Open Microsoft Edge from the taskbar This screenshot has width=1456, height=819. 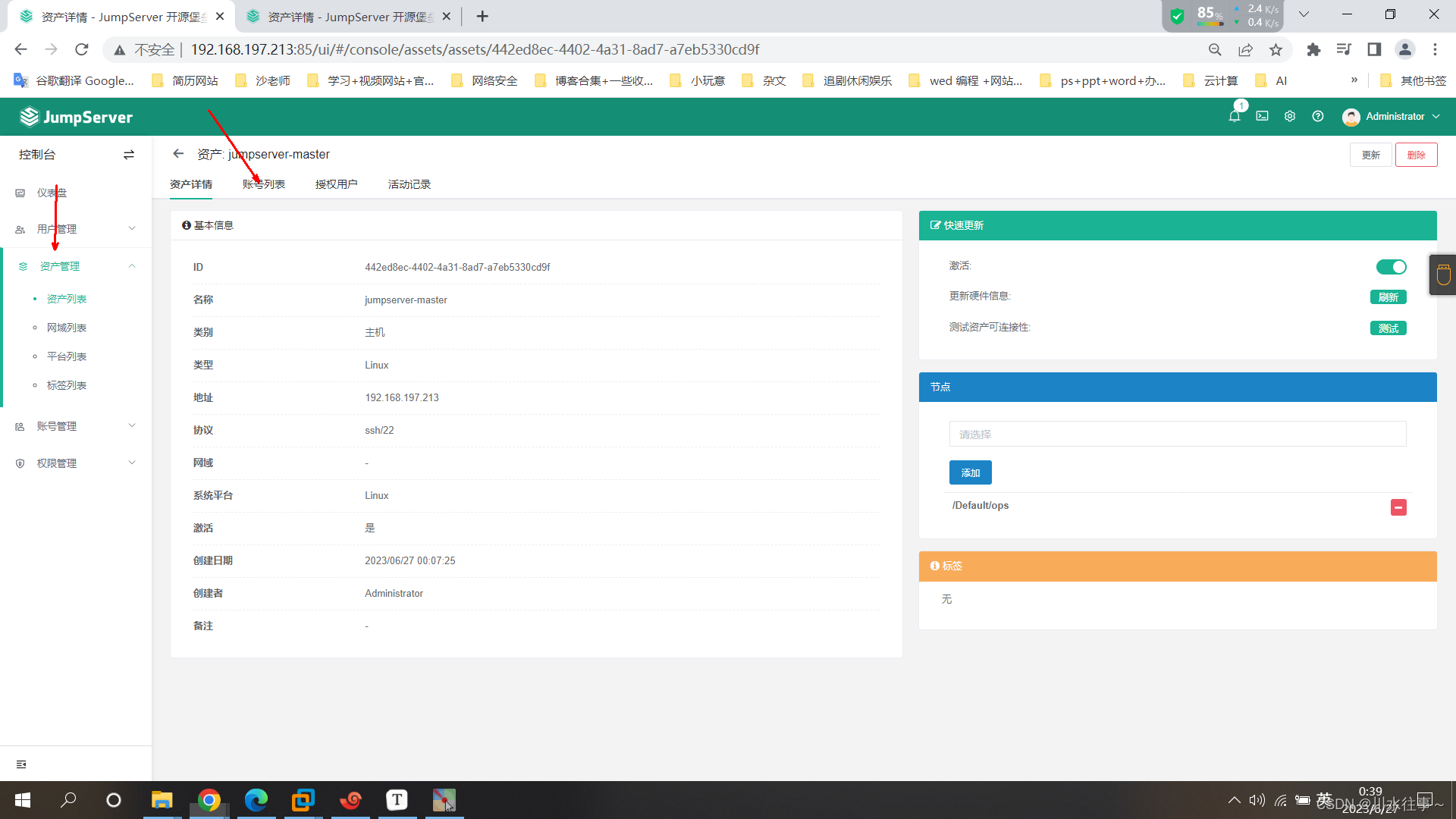tap(256, 800)
